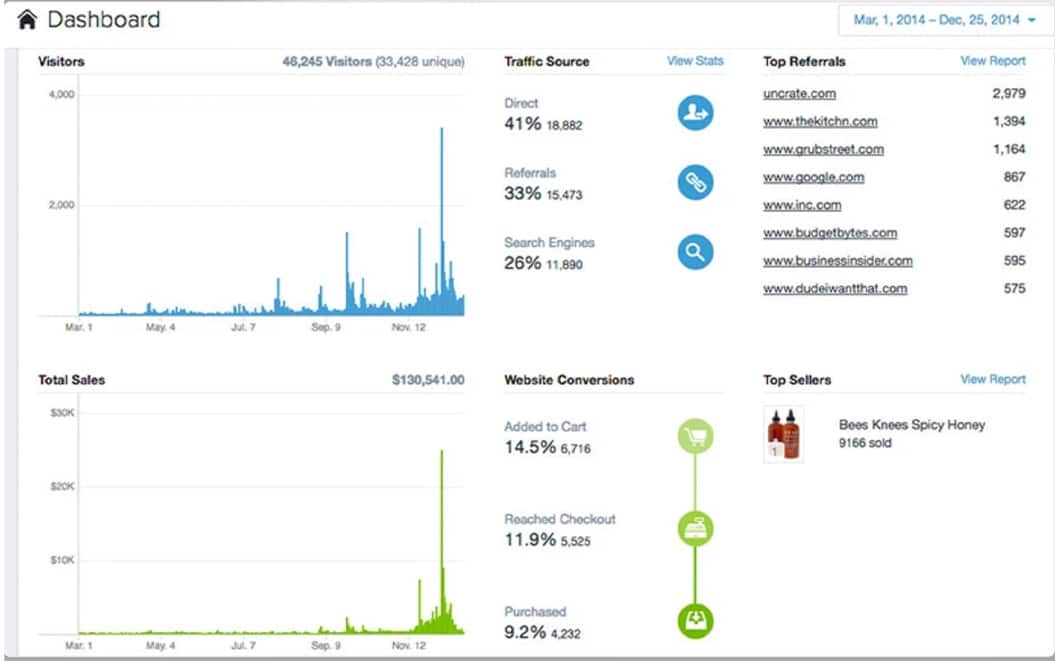1060x661 pixels.
Task: Open View Report for Top Sellers
Action: point(992,379)
